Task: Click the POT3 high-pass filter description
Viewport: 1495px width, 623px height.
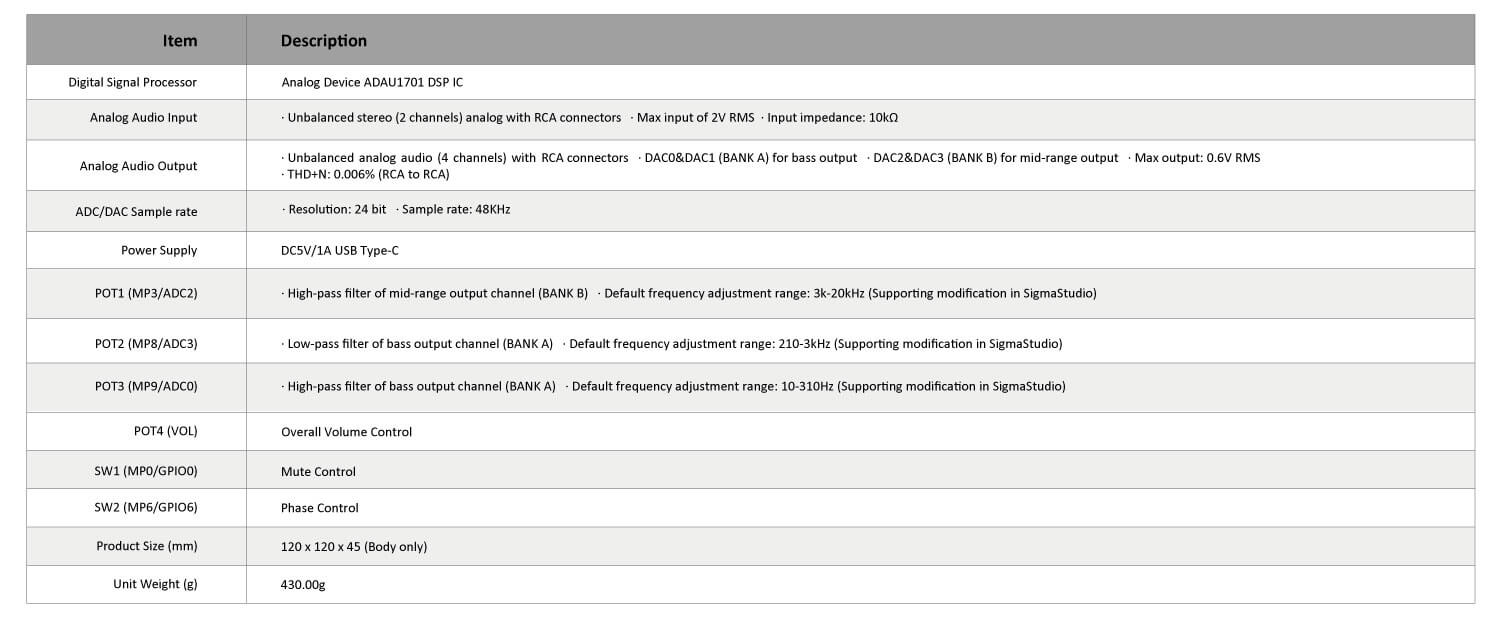Action: (420, 386)
